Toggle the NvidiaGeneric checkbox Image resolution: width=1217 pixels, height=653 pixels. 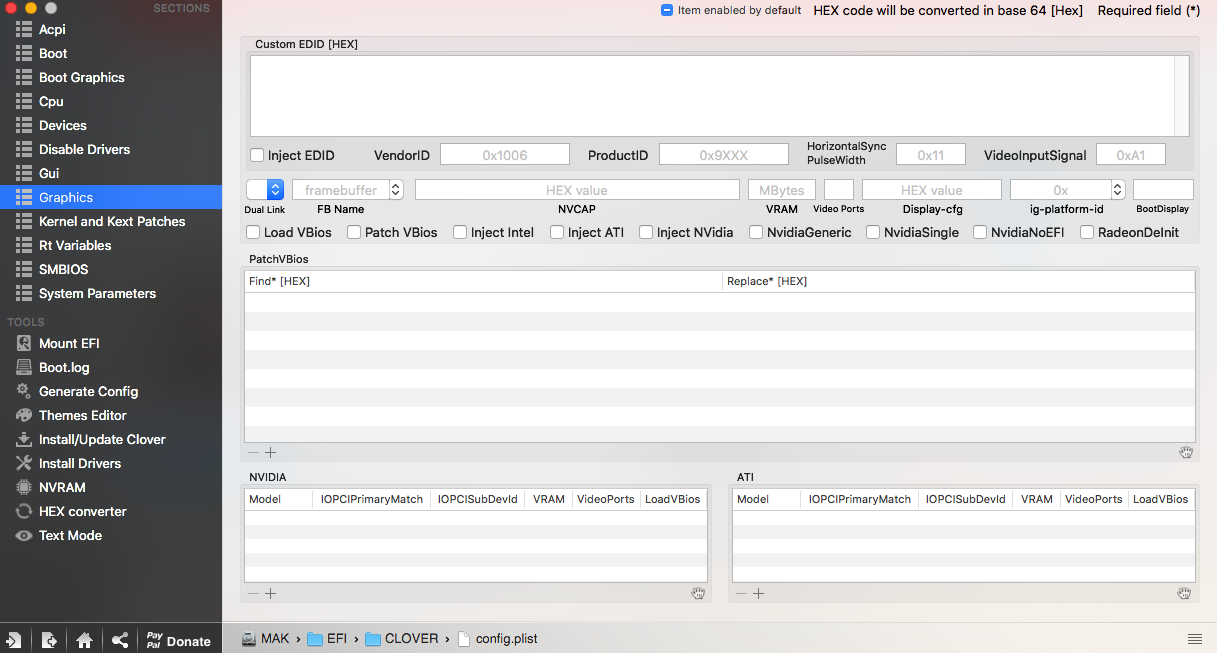tap(756, 232)
